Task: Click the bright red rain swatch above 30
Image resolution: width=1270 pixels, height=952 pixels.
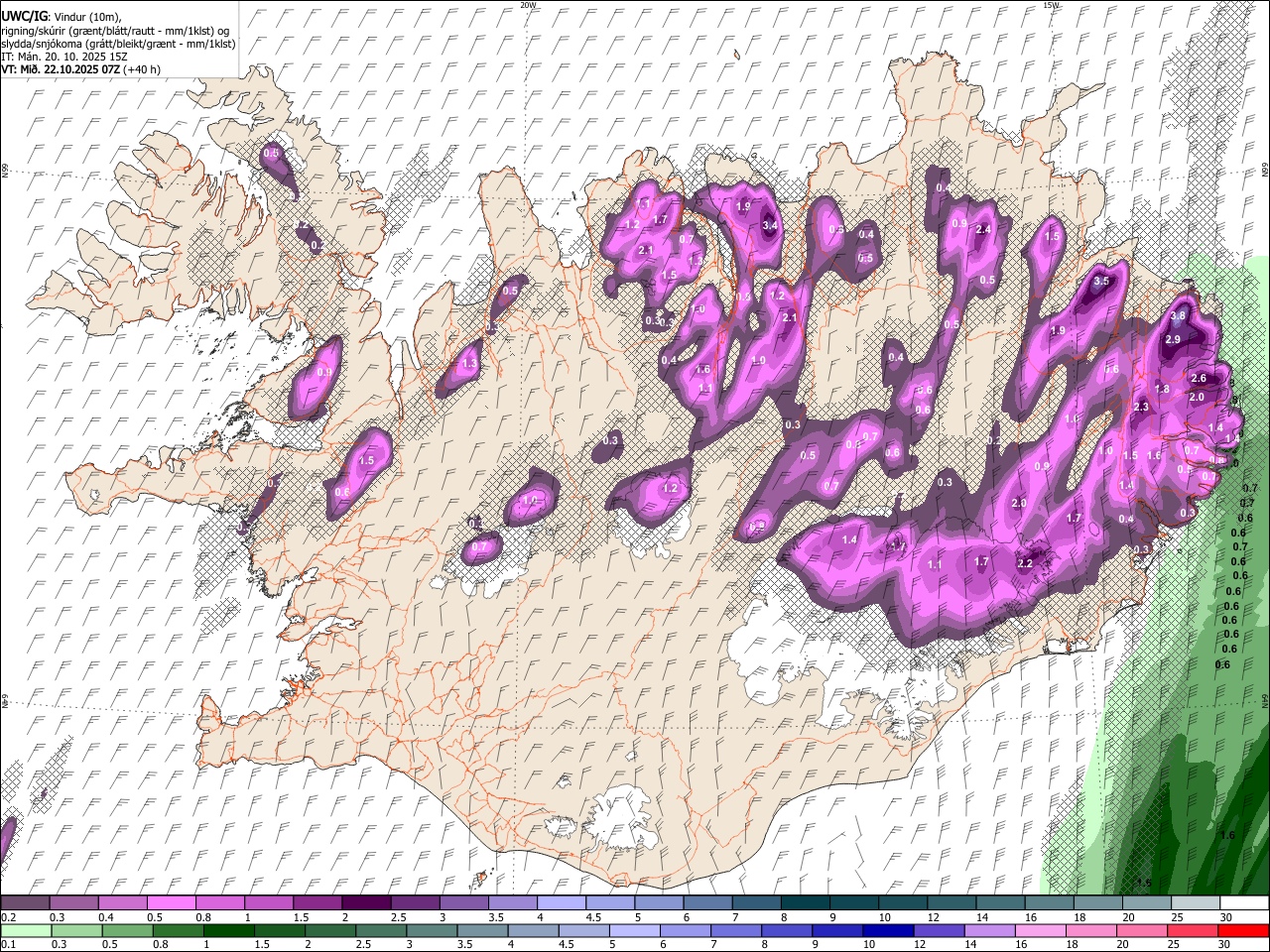Action: 1244,930
